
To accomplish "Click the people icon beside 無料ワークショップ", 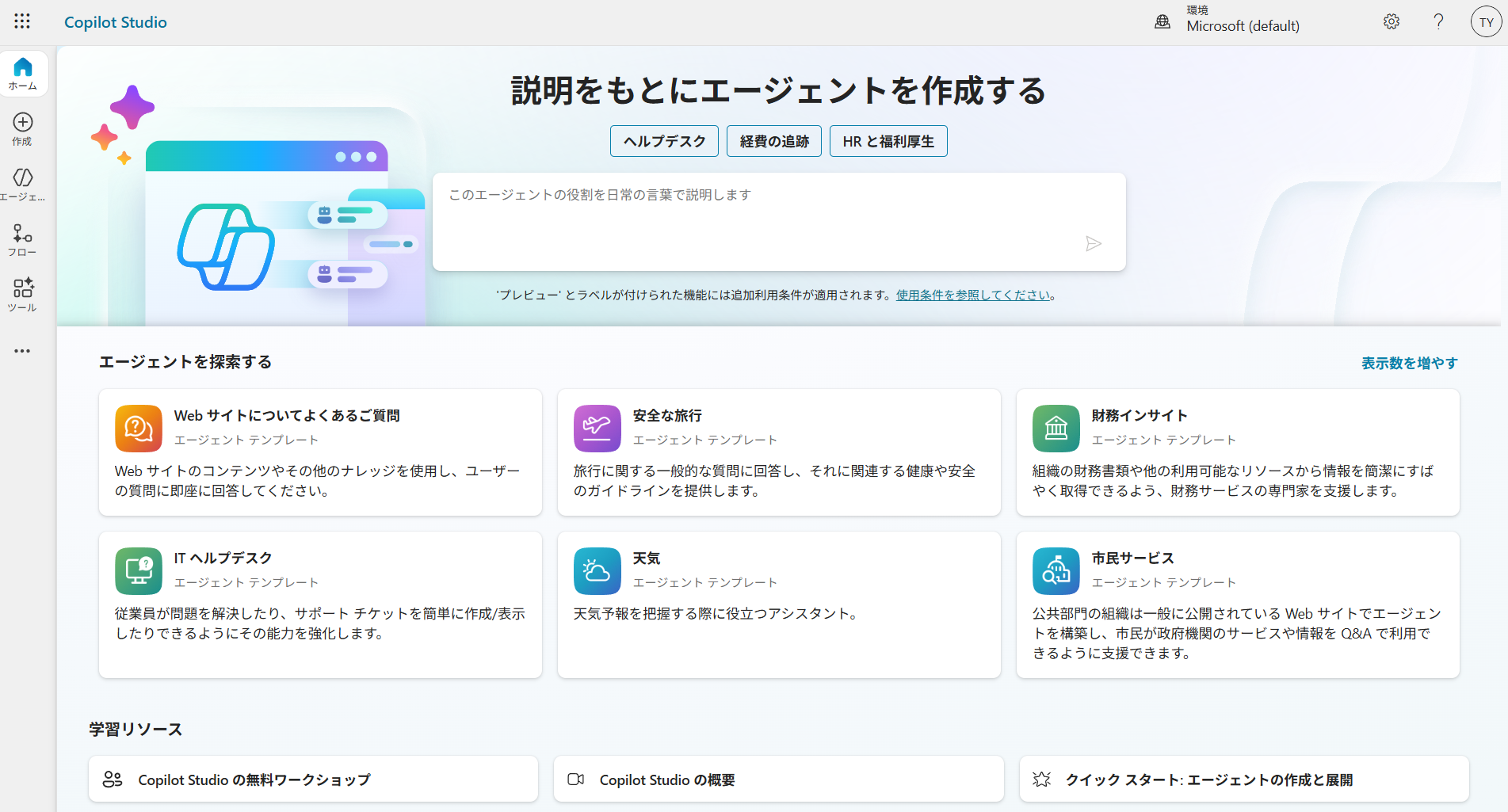I will (x=113, y=780).
